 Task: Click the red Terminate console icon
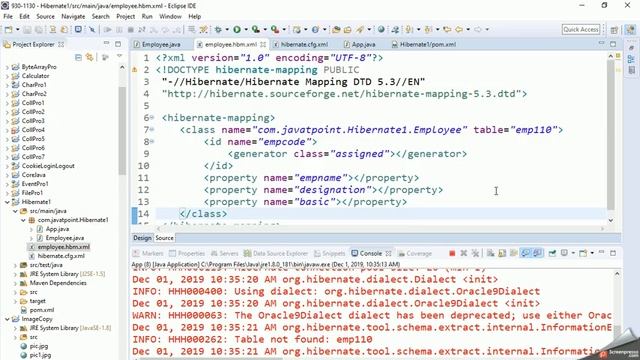click(452, 253)
